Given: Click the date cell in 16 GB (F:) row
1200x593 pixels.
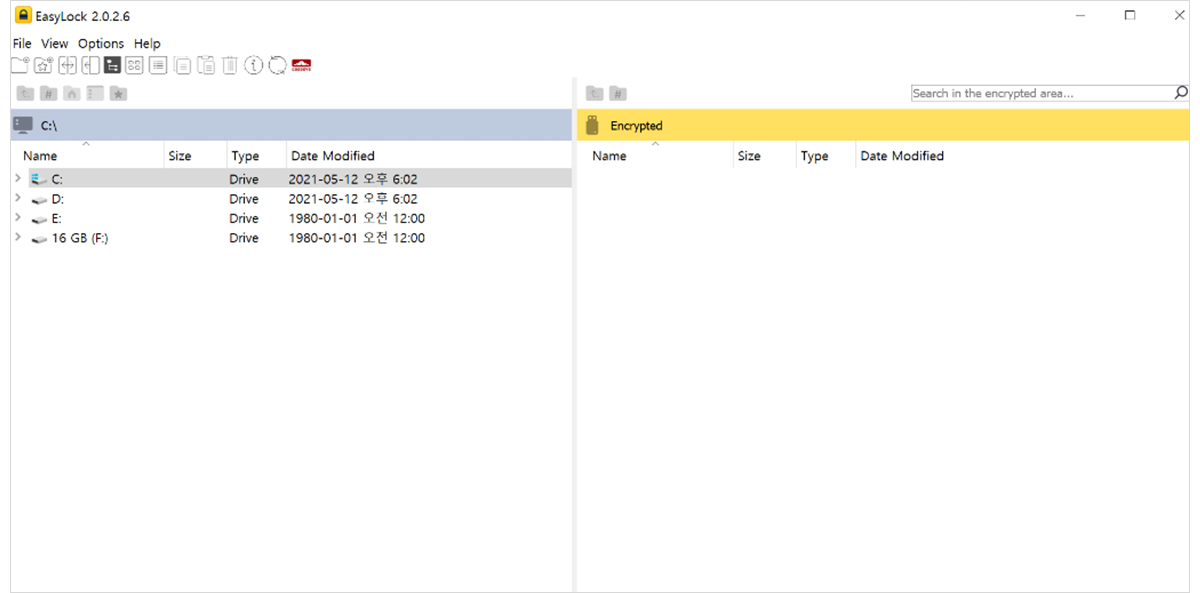Looking at the screenshot, I should point(356,238).
